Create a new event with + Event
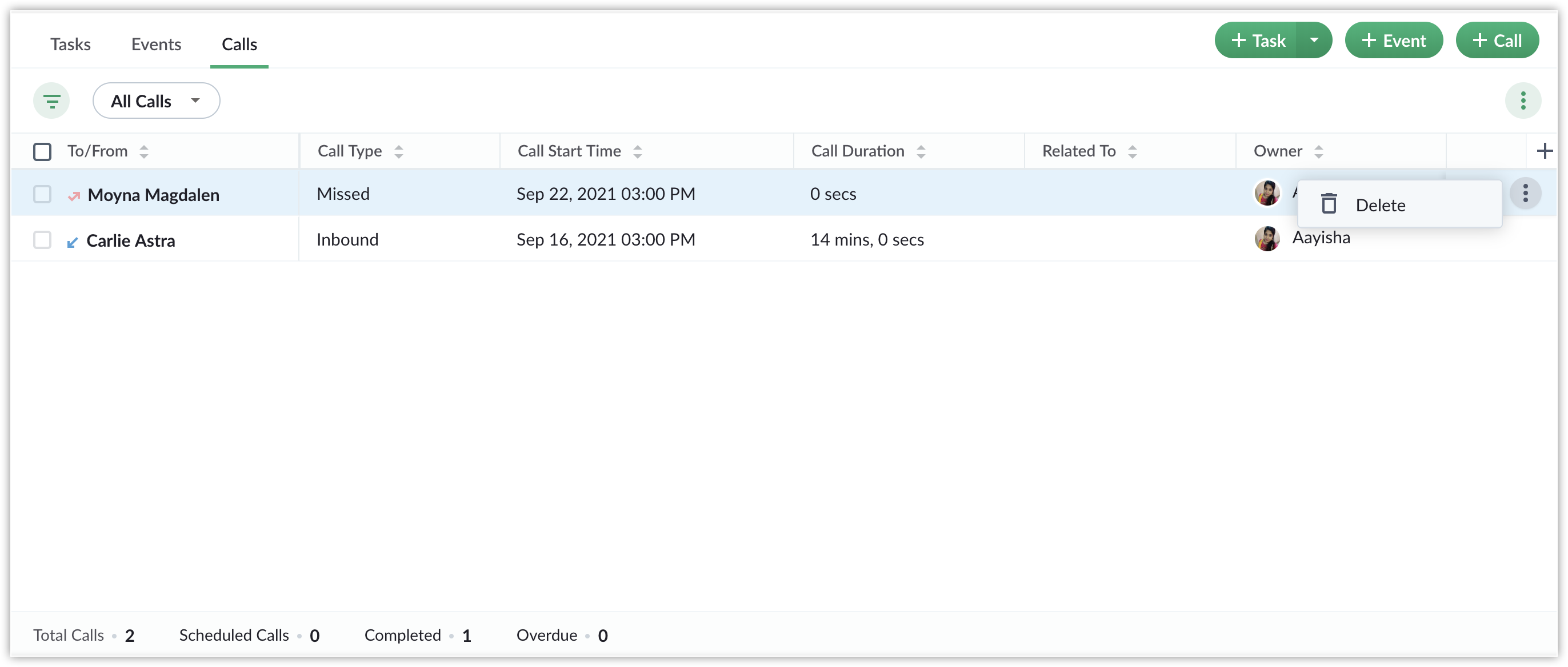Image resolution: width=1568 pixels, height=667 pixels. pos(1393,40)
